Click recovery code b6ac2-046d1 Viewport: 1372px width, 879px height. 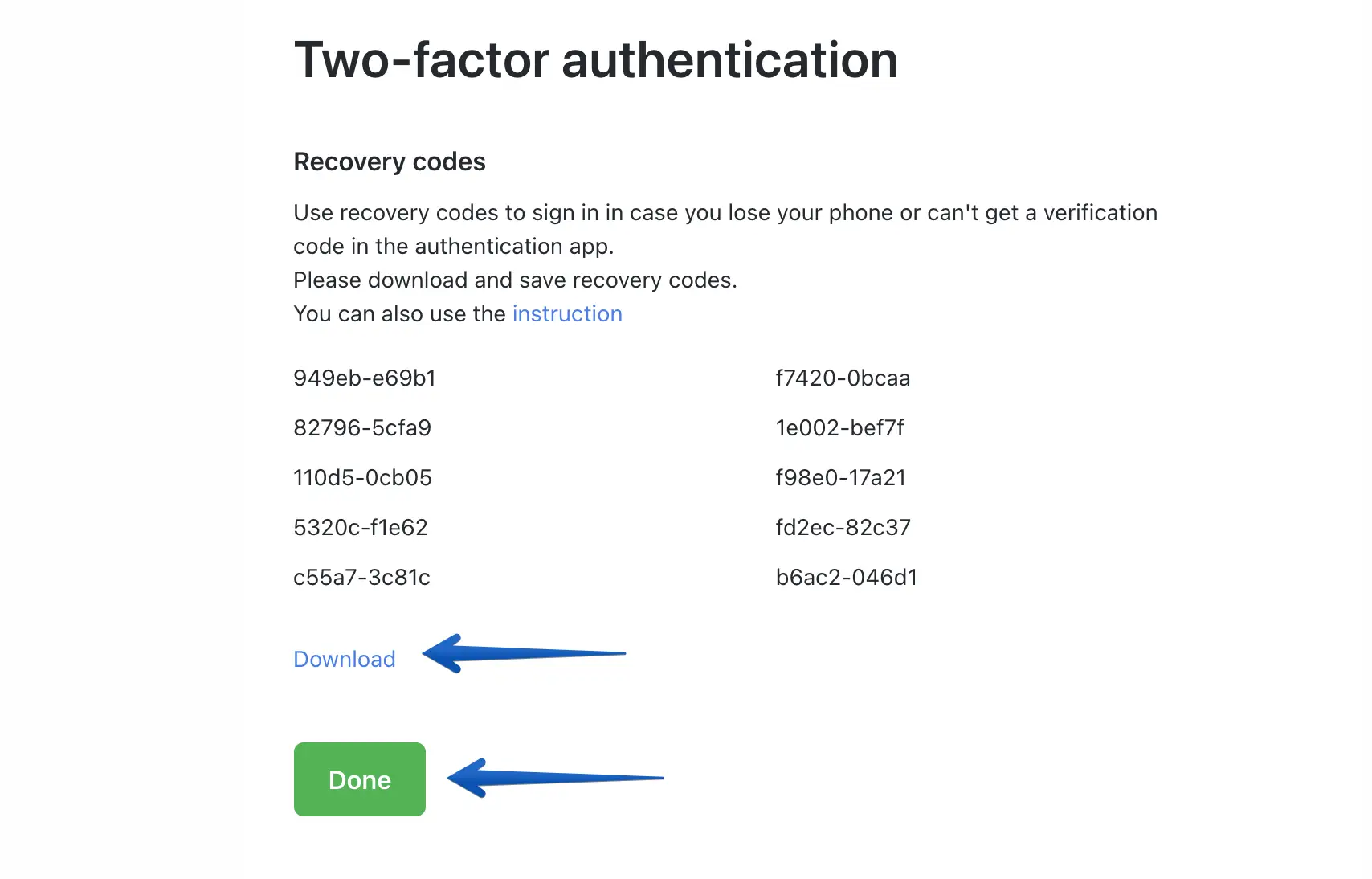(x=846, y=577)
